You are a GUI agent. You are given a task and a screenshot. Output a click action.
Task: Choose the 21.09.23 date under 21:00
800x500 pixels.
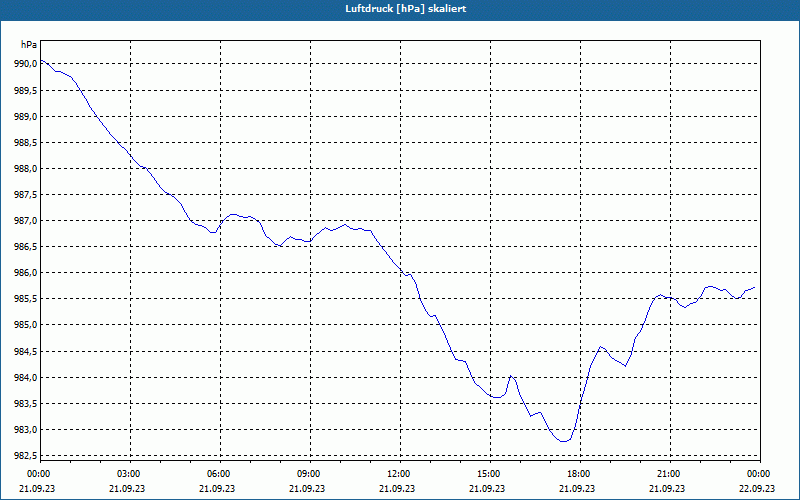pyautogui.click(x=667, y=488)
